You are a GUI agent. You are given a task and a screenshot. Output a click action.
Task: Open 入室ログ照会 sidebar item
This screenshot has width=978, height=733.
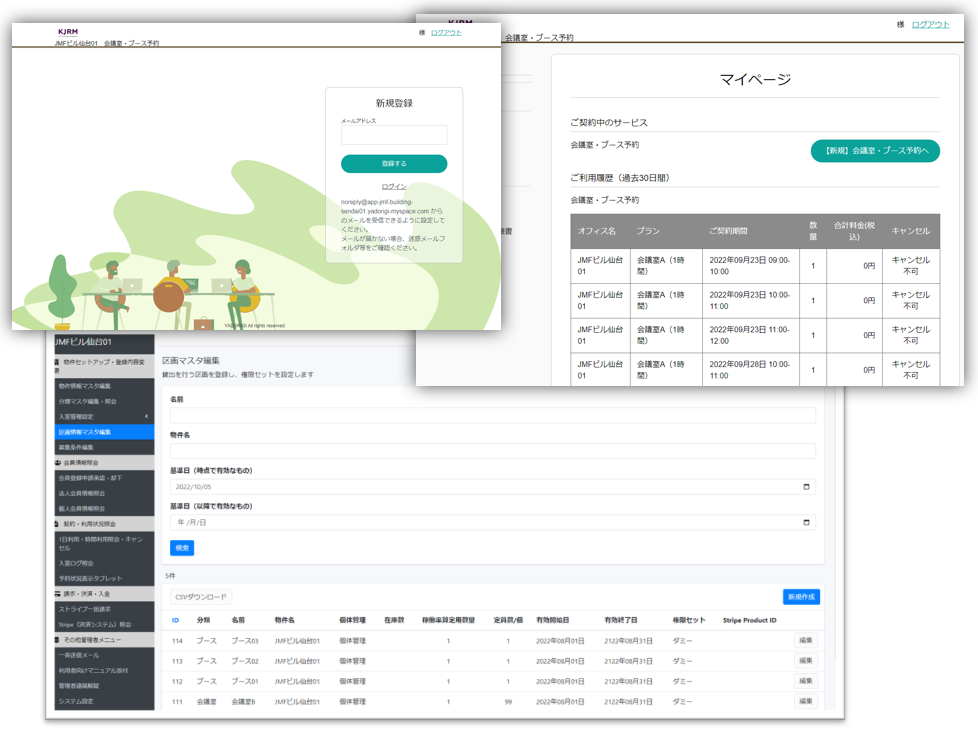104,563
